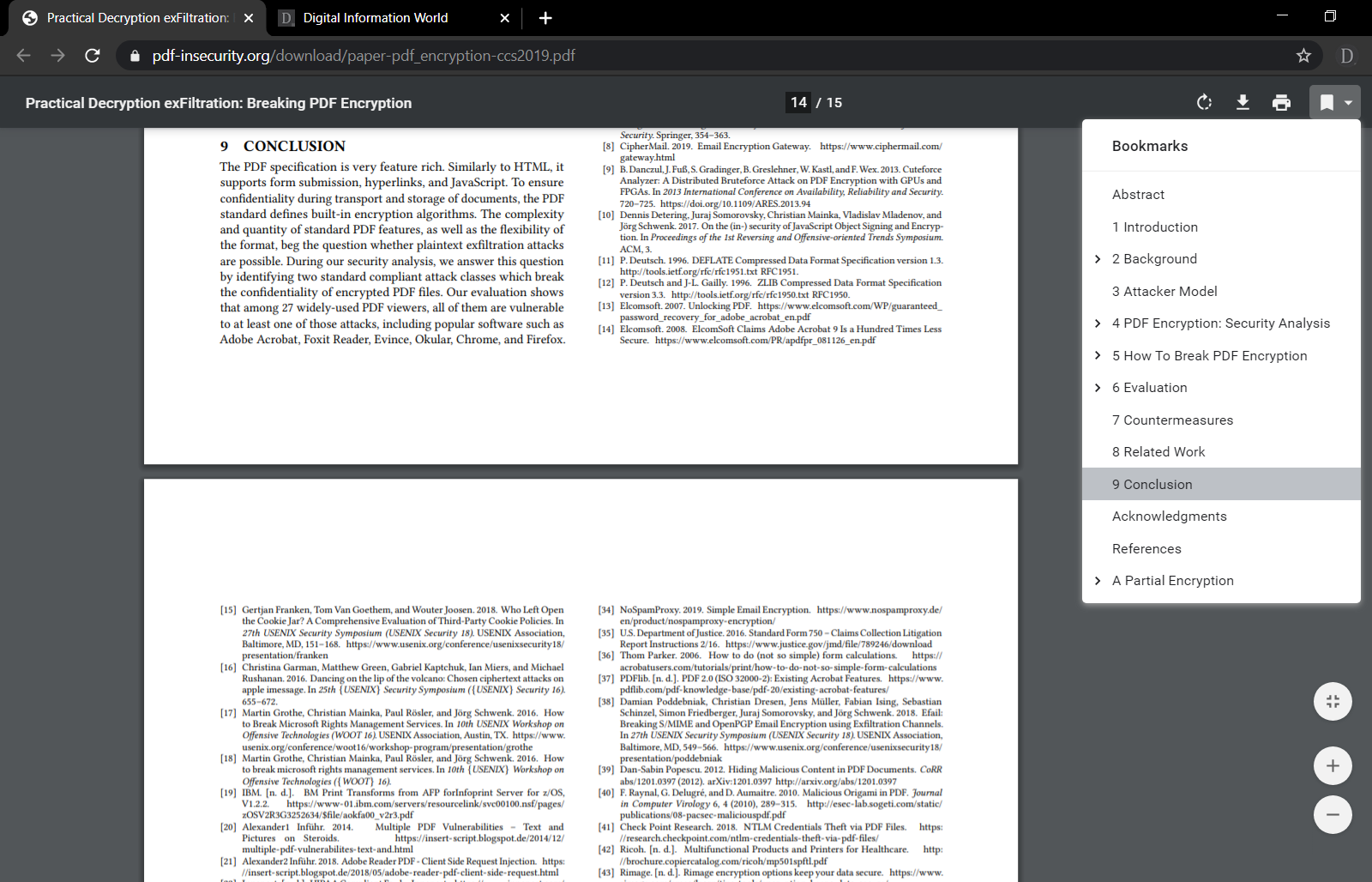Open fit-to-page view control
The height and width of the screenshot is (882, 1372).
point(1333,701)
